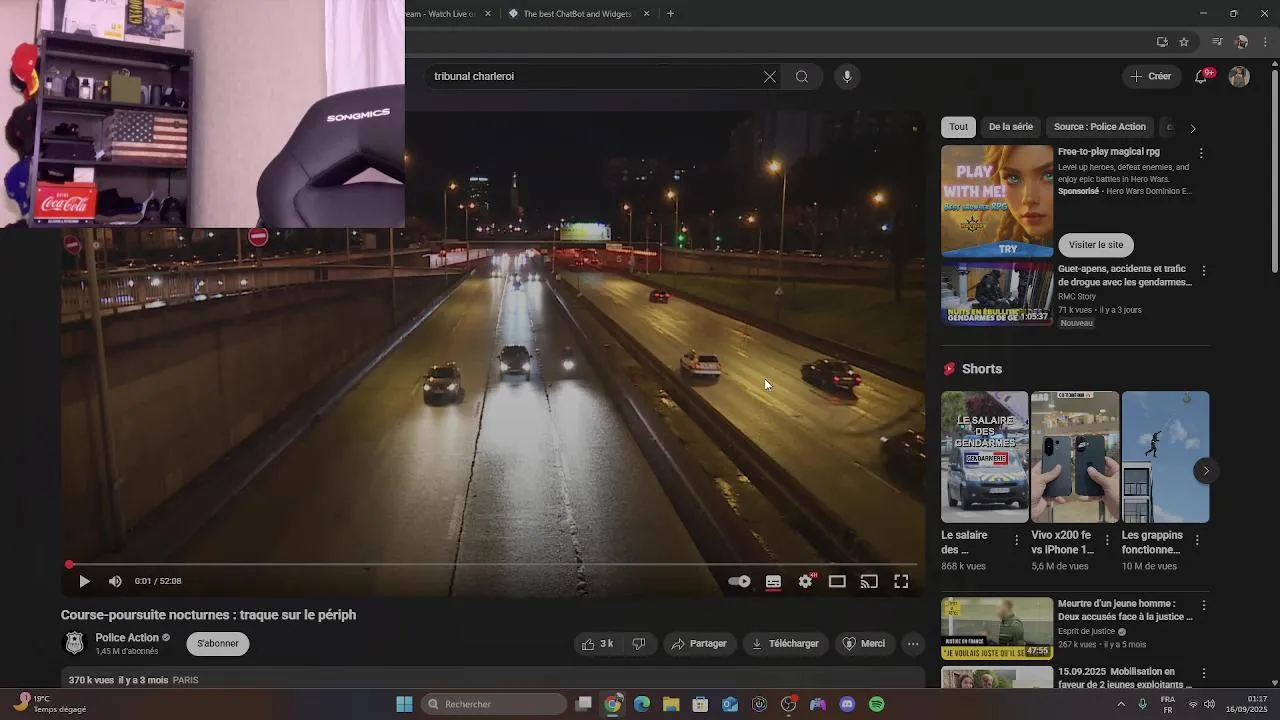This screenshot has width=1280, height=720.
Task: Like the video with thumbs up
Action: (x=598, y=644)
